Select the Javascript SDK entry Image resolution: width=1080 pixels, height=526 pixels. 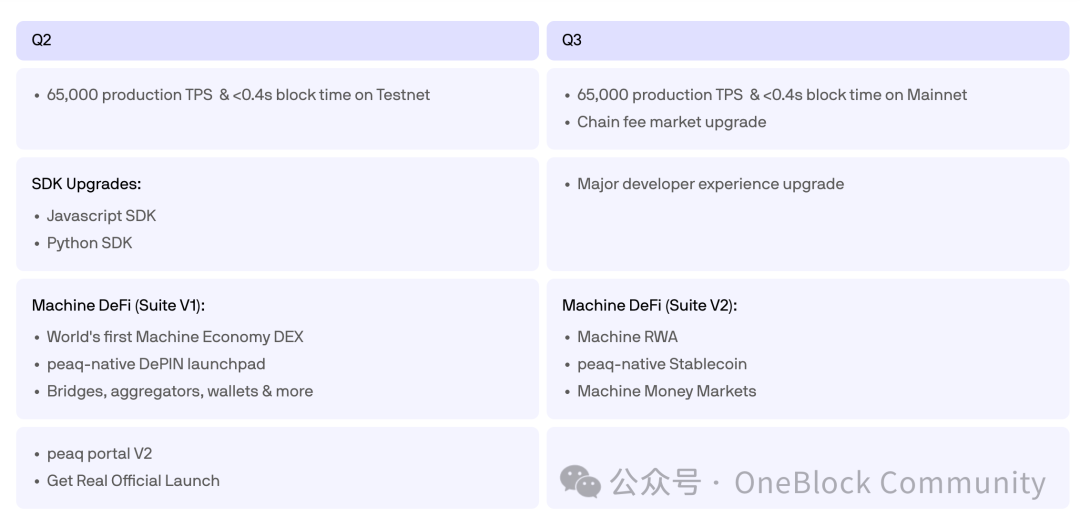tap(101, 216)
